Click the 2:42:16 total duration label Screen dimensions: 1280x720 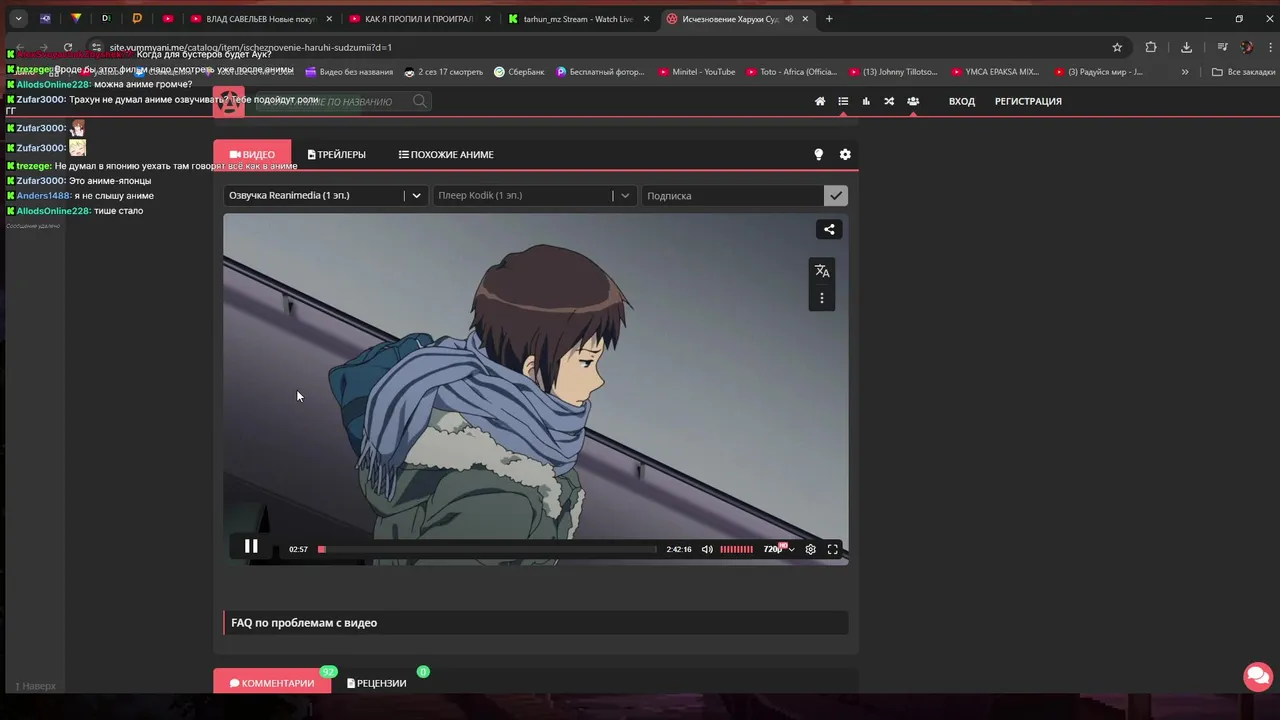[679, 549]
